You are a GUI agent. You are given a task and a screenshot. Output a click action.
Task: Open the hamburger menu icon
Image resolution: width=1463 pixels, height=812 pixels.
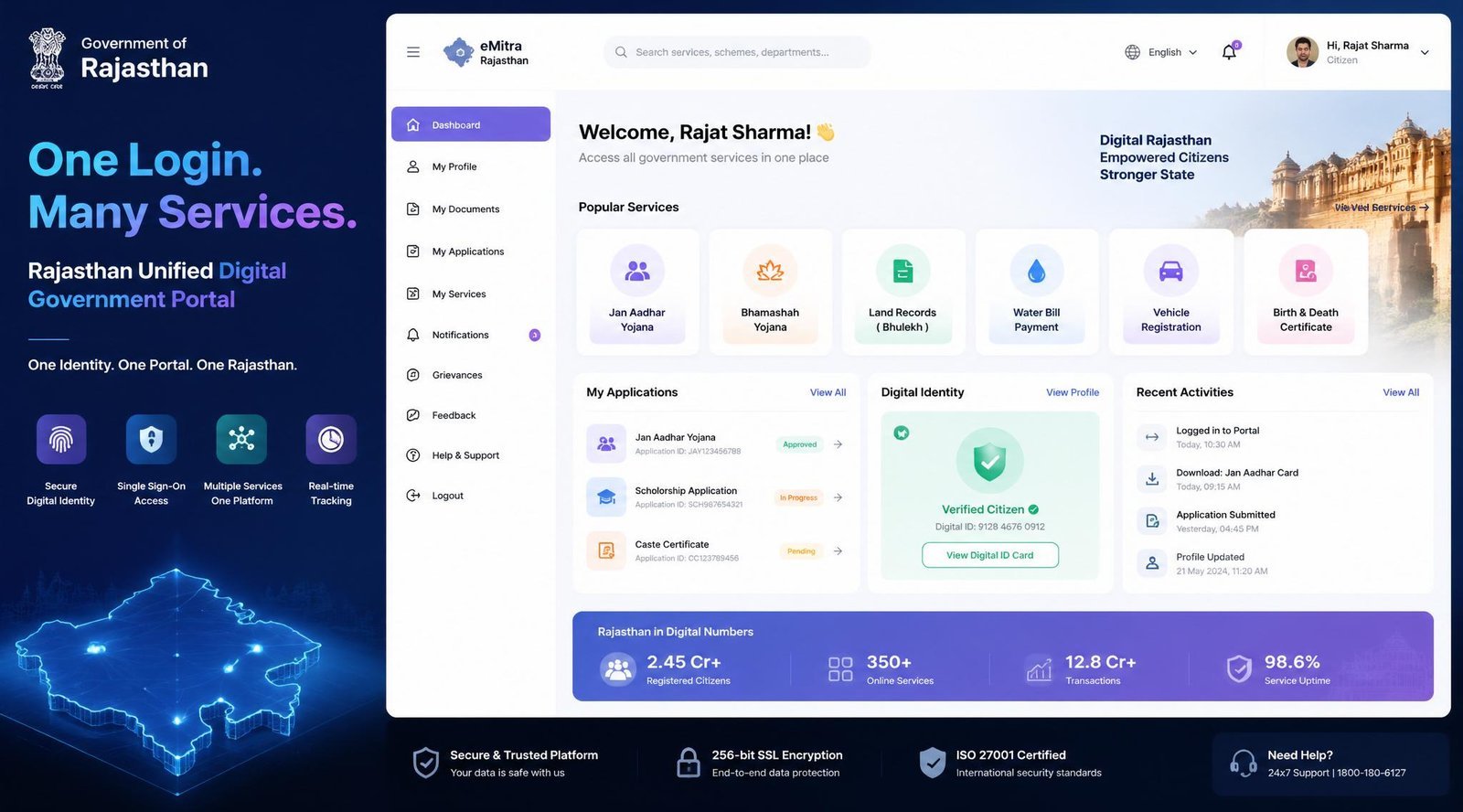[x=413, y=52]
